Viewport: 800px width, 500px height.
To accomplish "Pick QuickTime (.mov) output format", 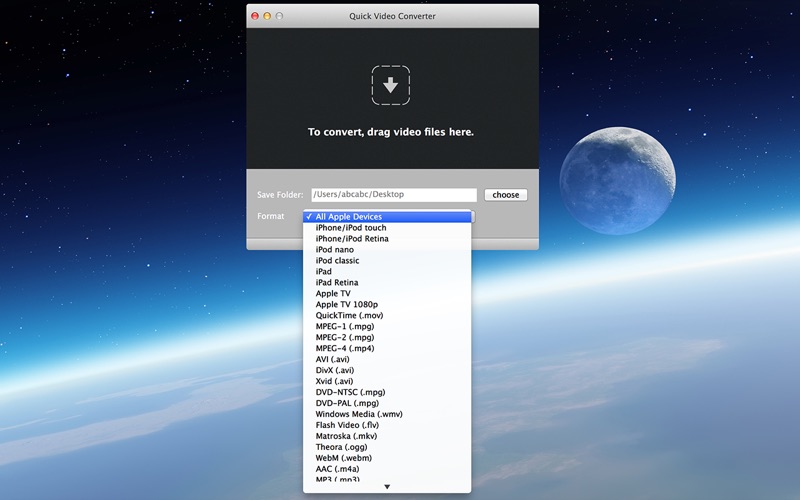I will (387, 315).
